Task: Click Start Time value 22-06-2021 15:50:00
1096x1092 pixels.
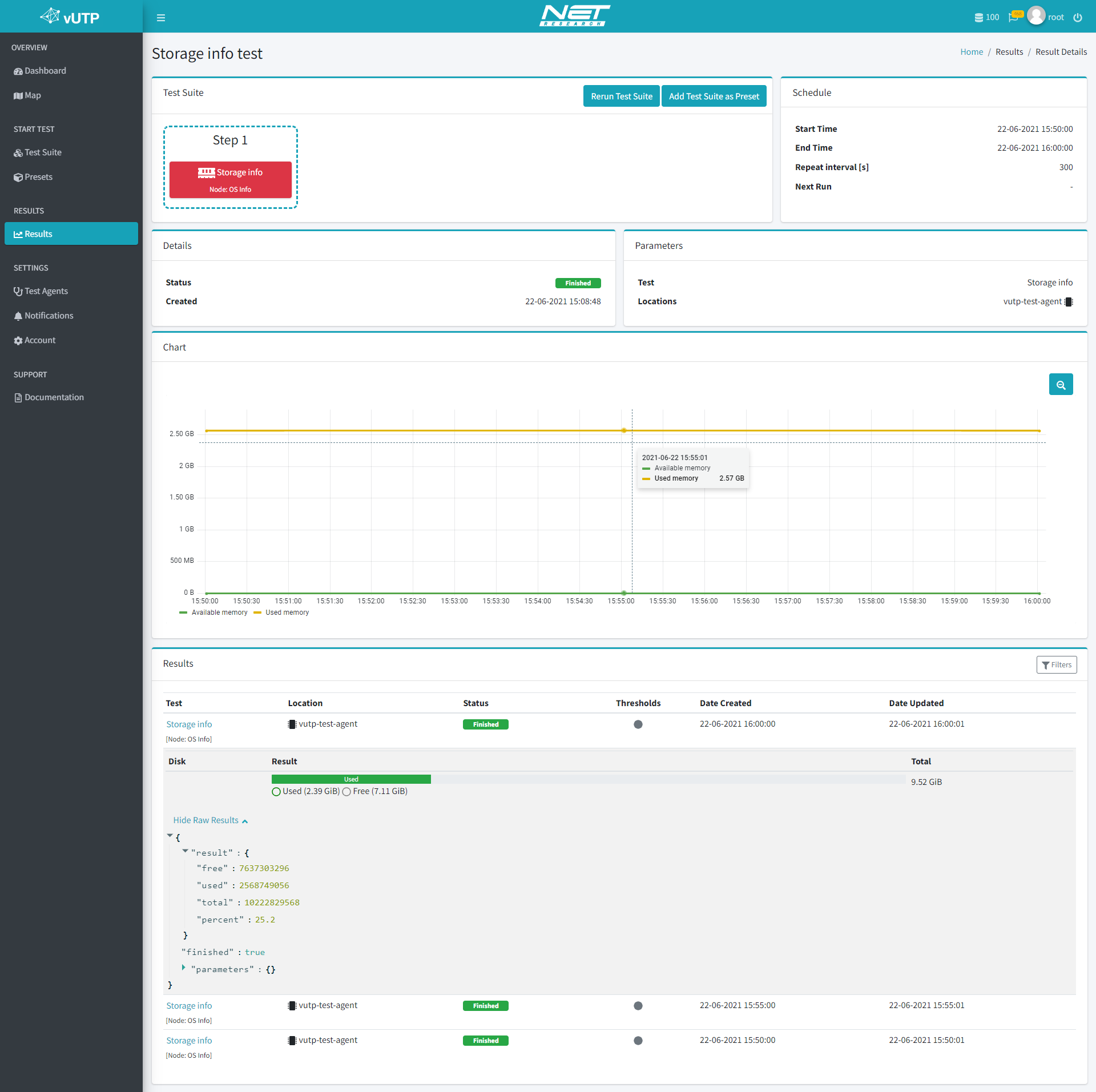Action: [1035, 129]
